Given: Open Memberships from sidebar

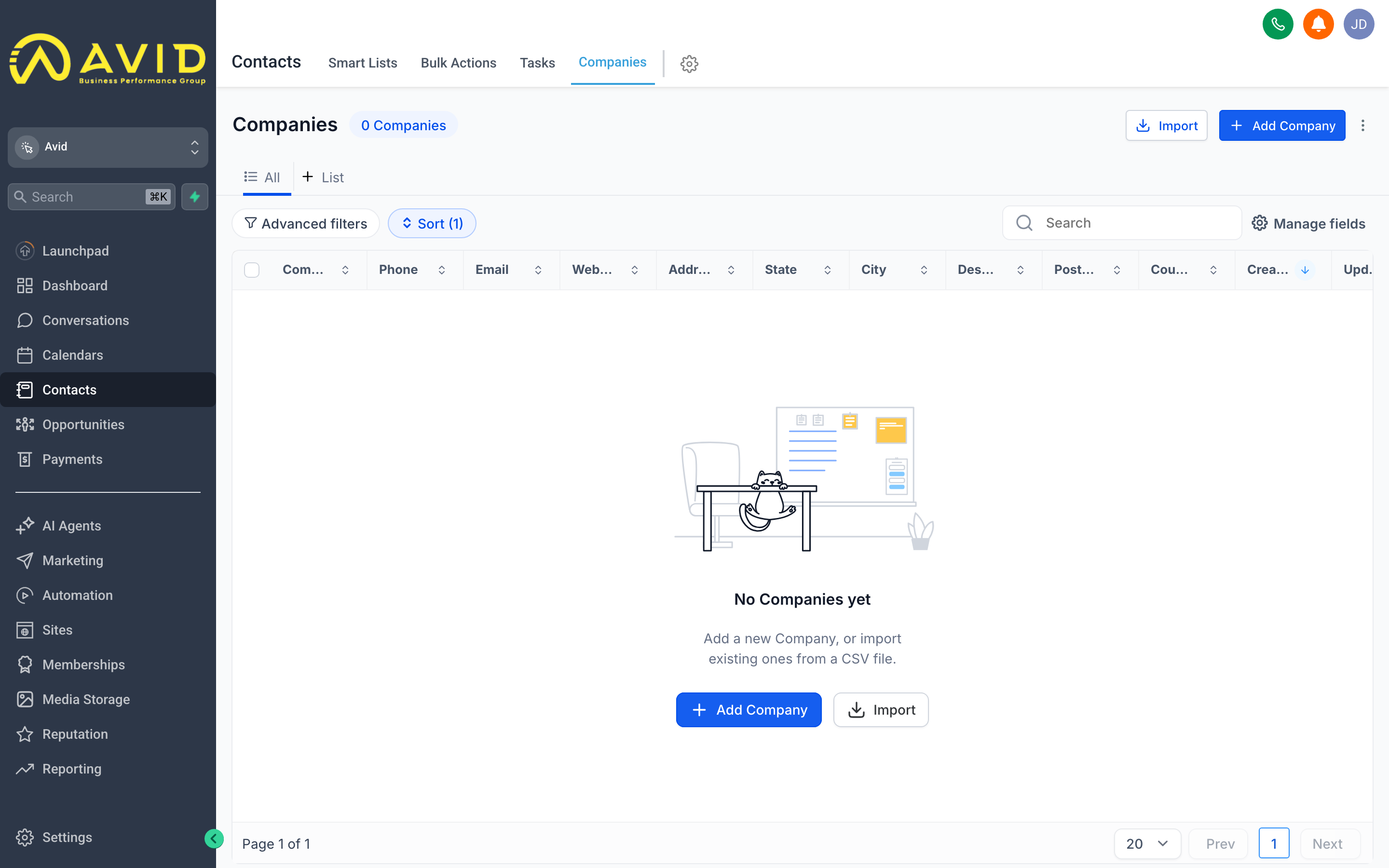Looking at the screenshot, I should pyautogui.click(x=108, y=665).
